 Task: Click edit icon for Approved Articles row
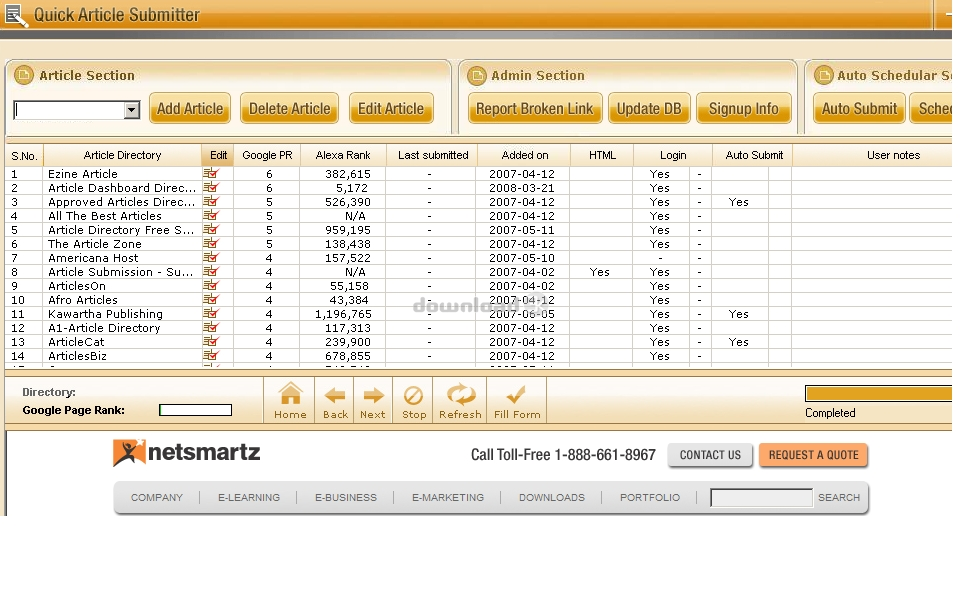point(211,202)
